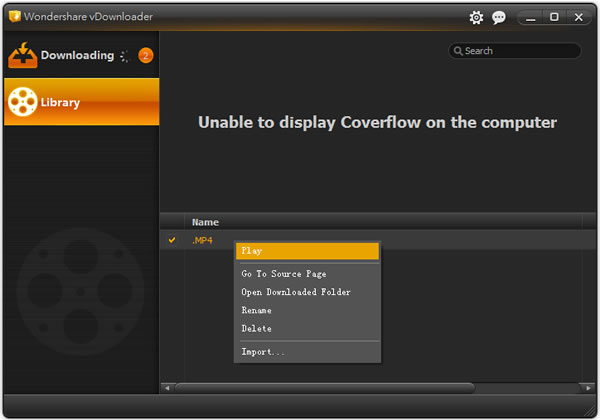Select the .MP4 file name
Viewport: 600px width, 420px height.
(x=202, y=240)
